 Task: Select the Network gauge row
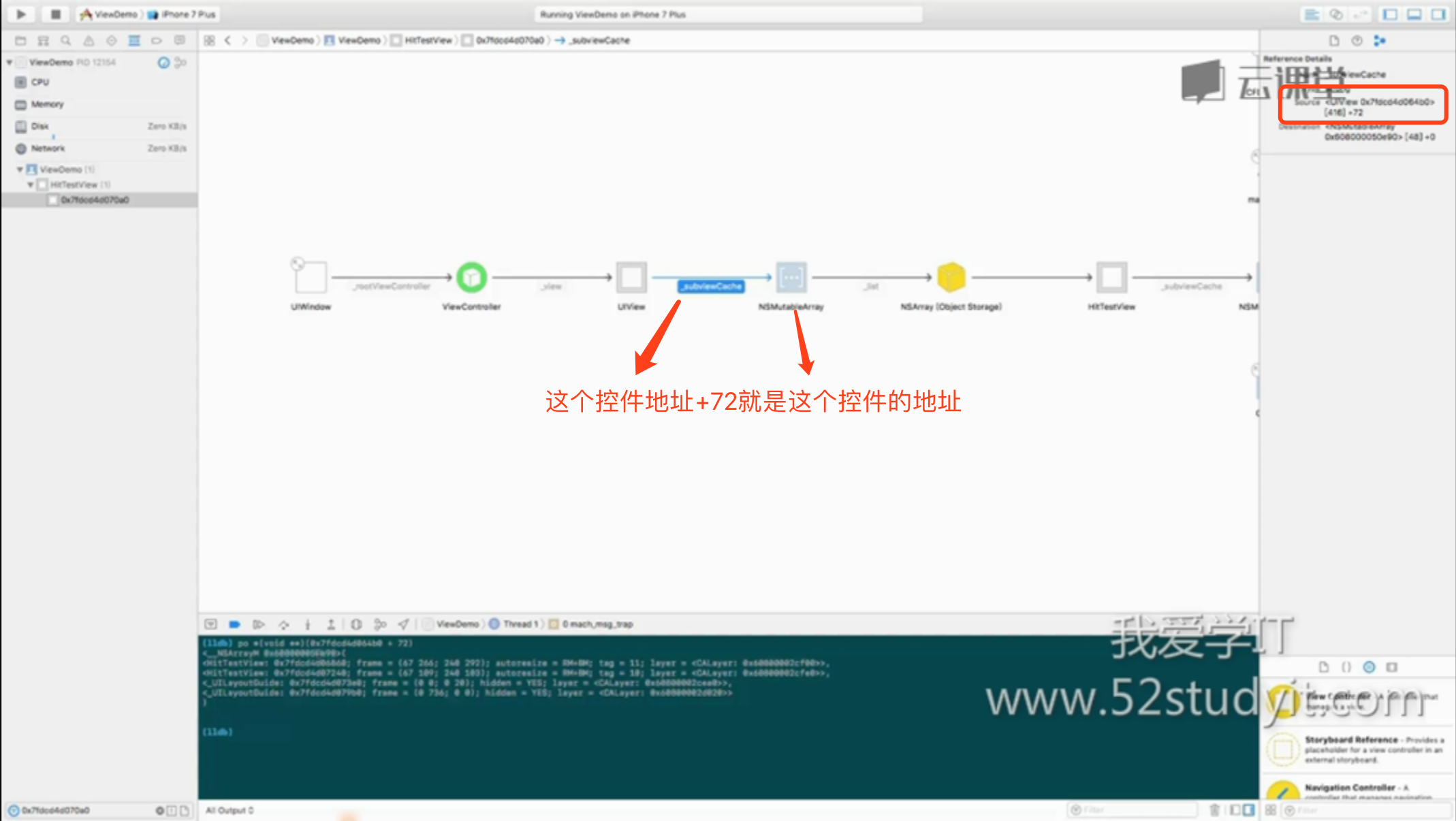[x=99, y=148]
